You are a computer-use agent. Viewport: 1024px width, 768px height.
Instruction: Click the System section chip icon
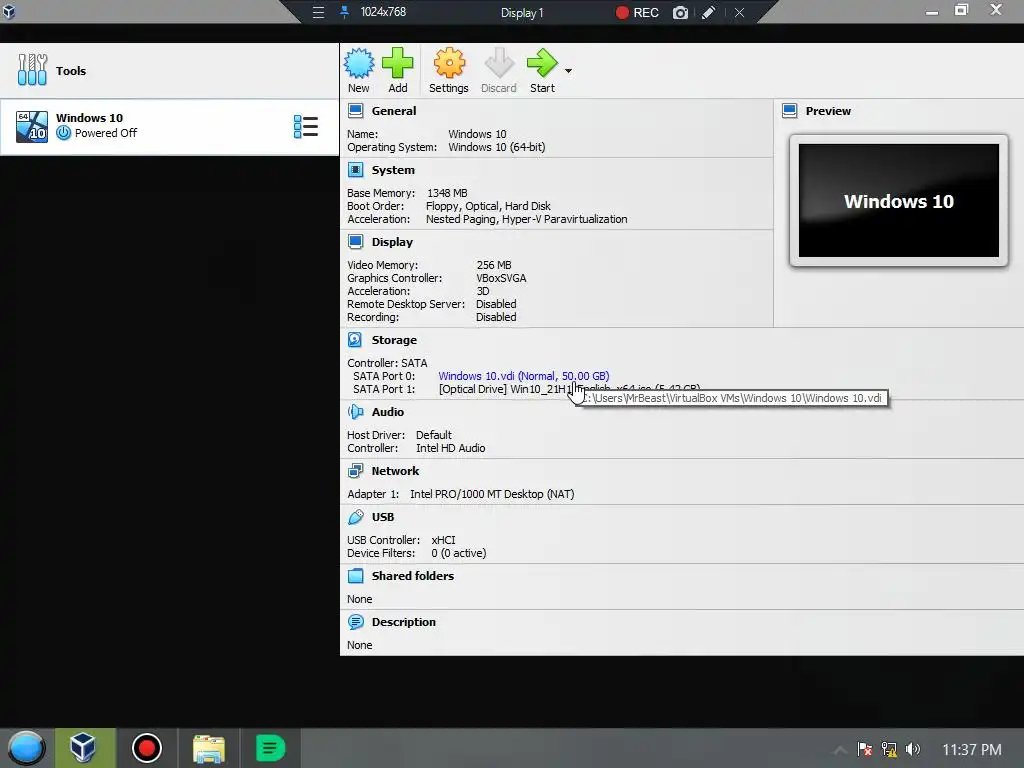[355, 170]
